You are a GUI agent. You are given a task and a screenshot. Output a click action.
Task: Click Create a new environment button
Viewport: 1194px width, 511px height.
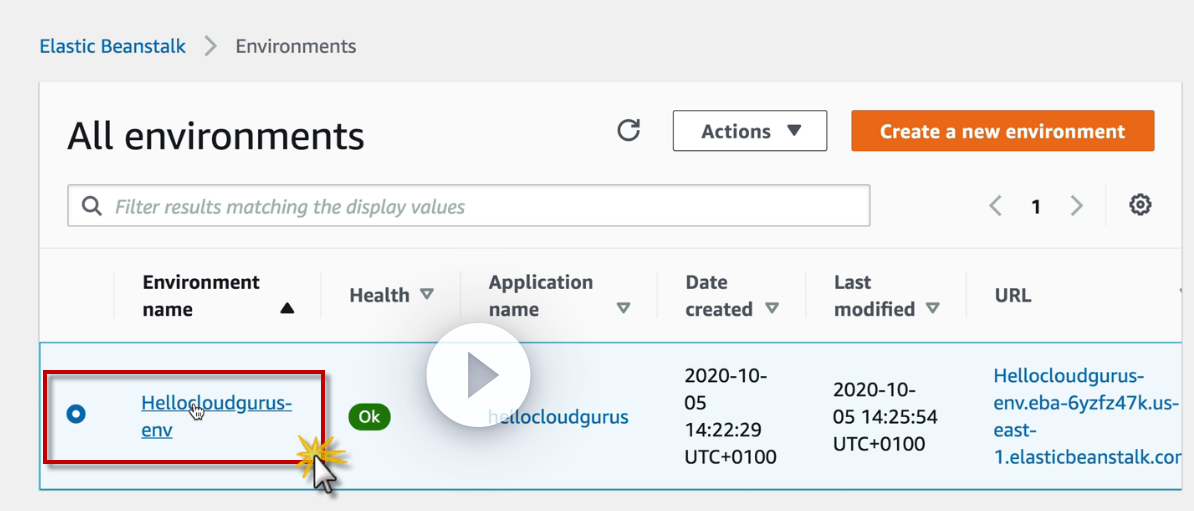pyautogui.click(x=1002, y=131)
